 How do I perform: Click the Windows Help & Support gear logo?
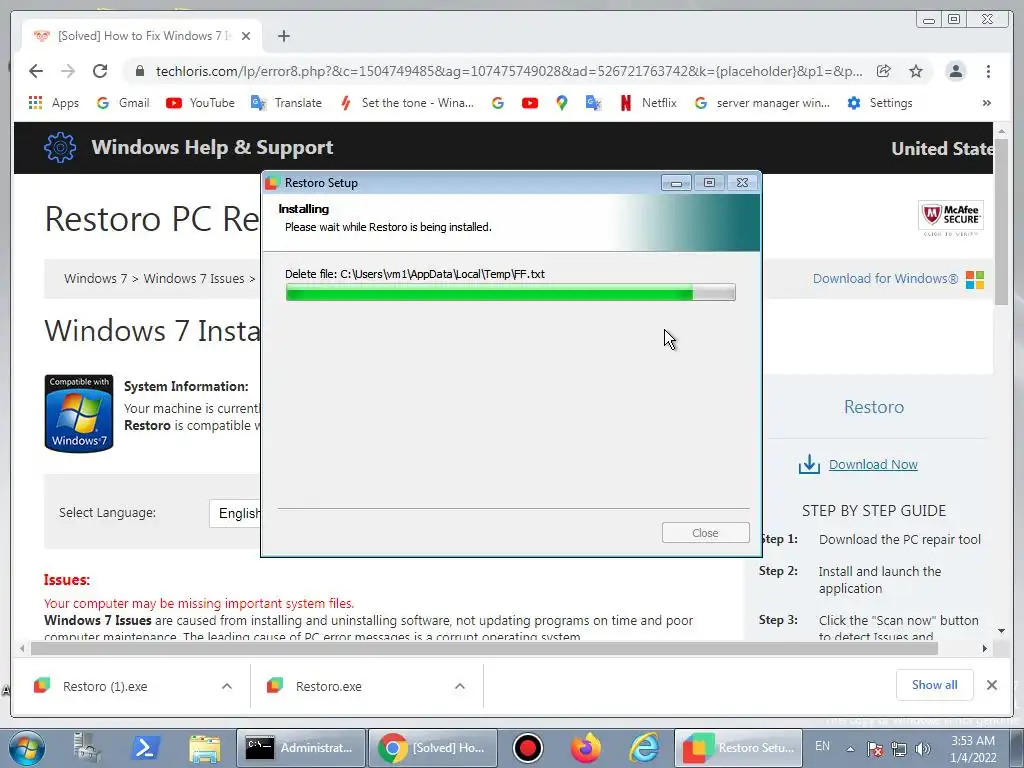tap(60, 147)
